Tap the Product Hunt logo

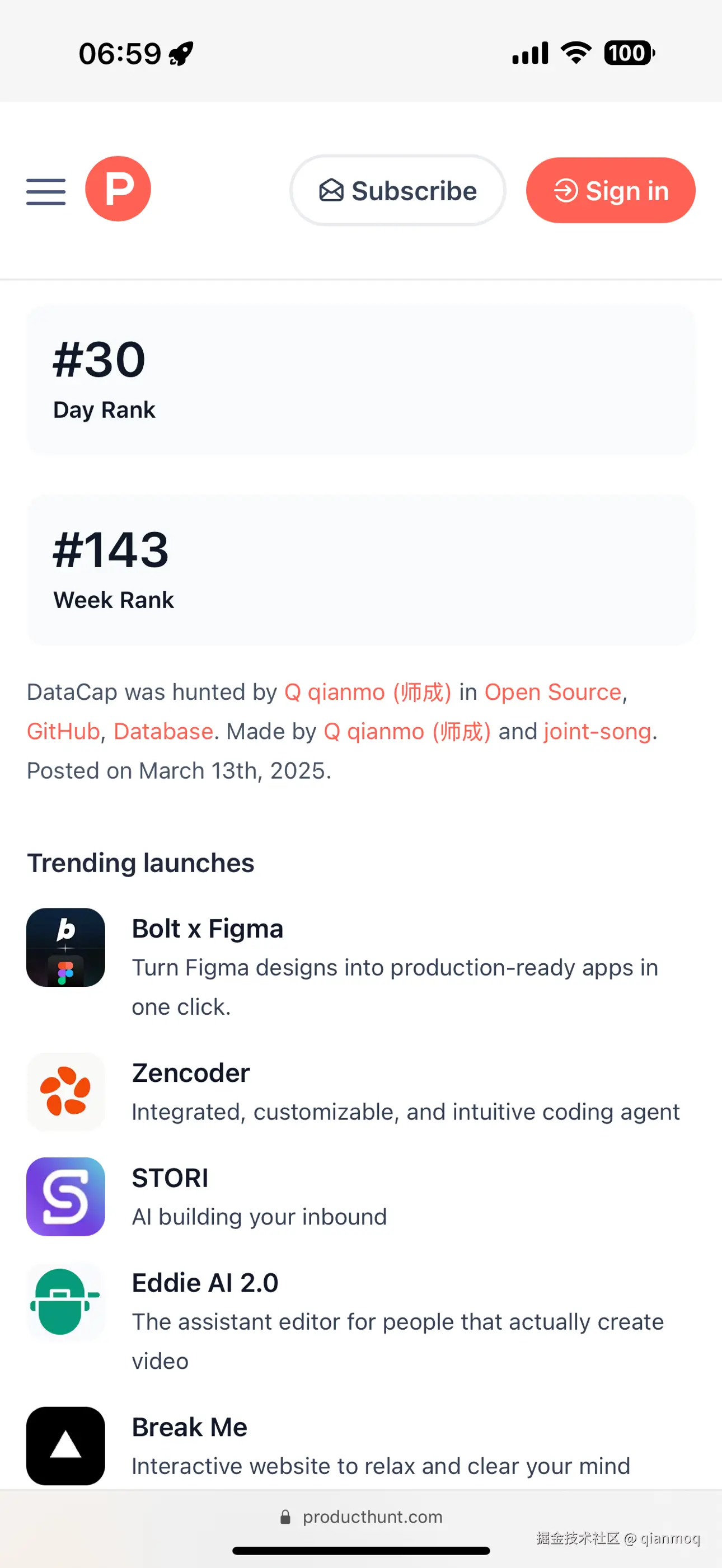(x=118, y=189)
